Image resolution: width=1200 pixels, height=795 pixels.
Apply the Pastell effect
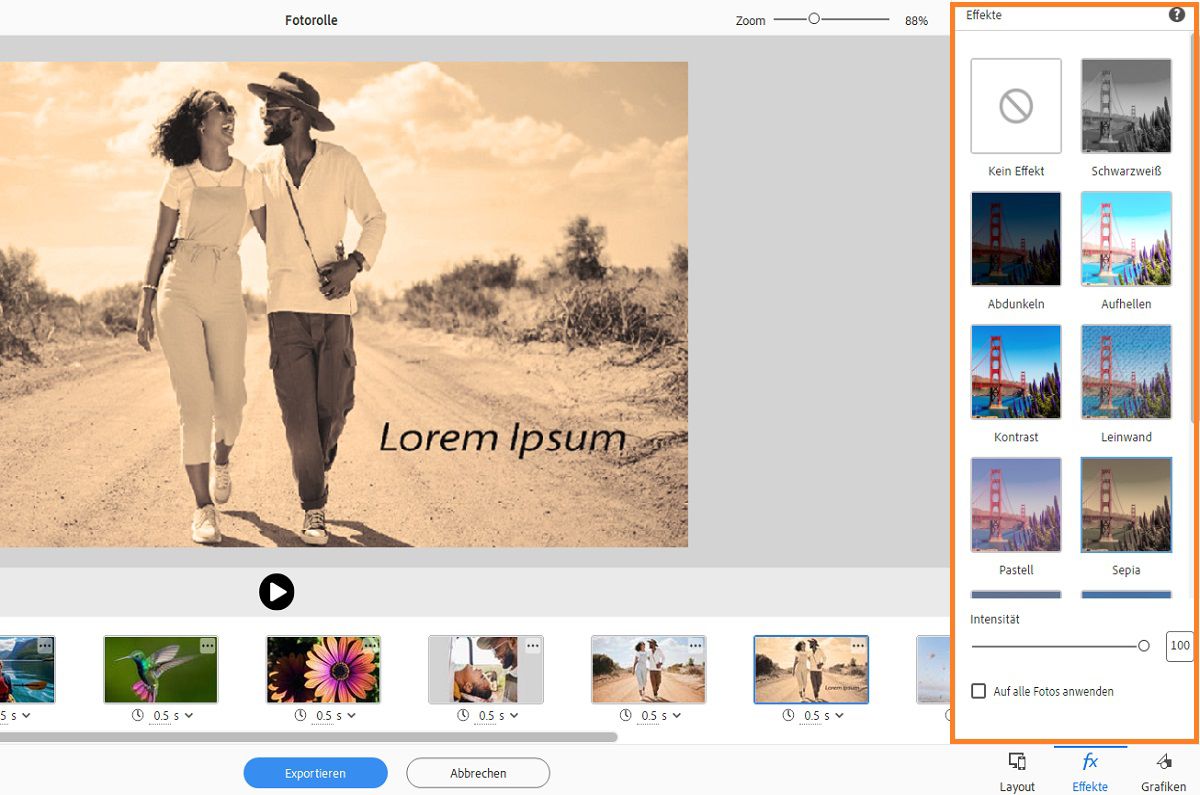tap(1016, 505)
